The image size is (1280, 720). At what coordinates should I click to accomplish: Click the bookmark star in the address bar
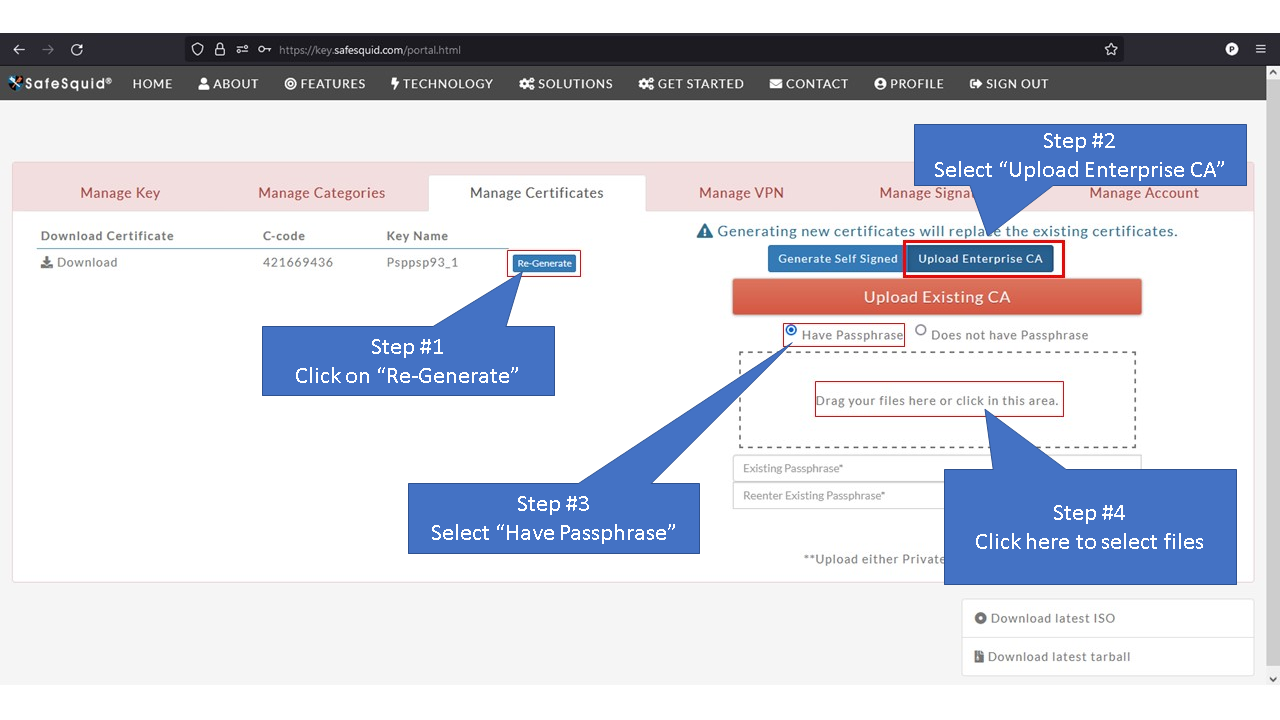(1110, 48)
